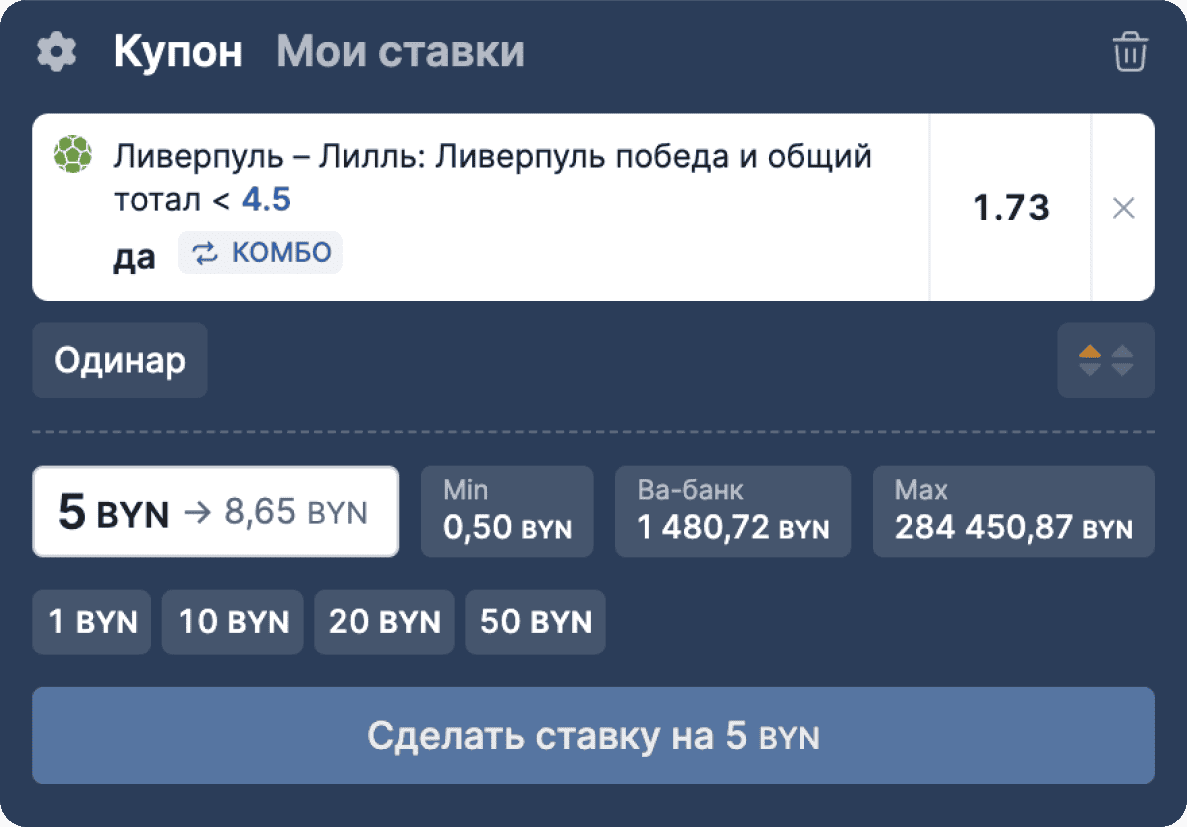Image resolution: width=1187 pixels, height=827 pixels.
Task: Select the 10 BYN quick stake
Action: (x=233, y=622)
